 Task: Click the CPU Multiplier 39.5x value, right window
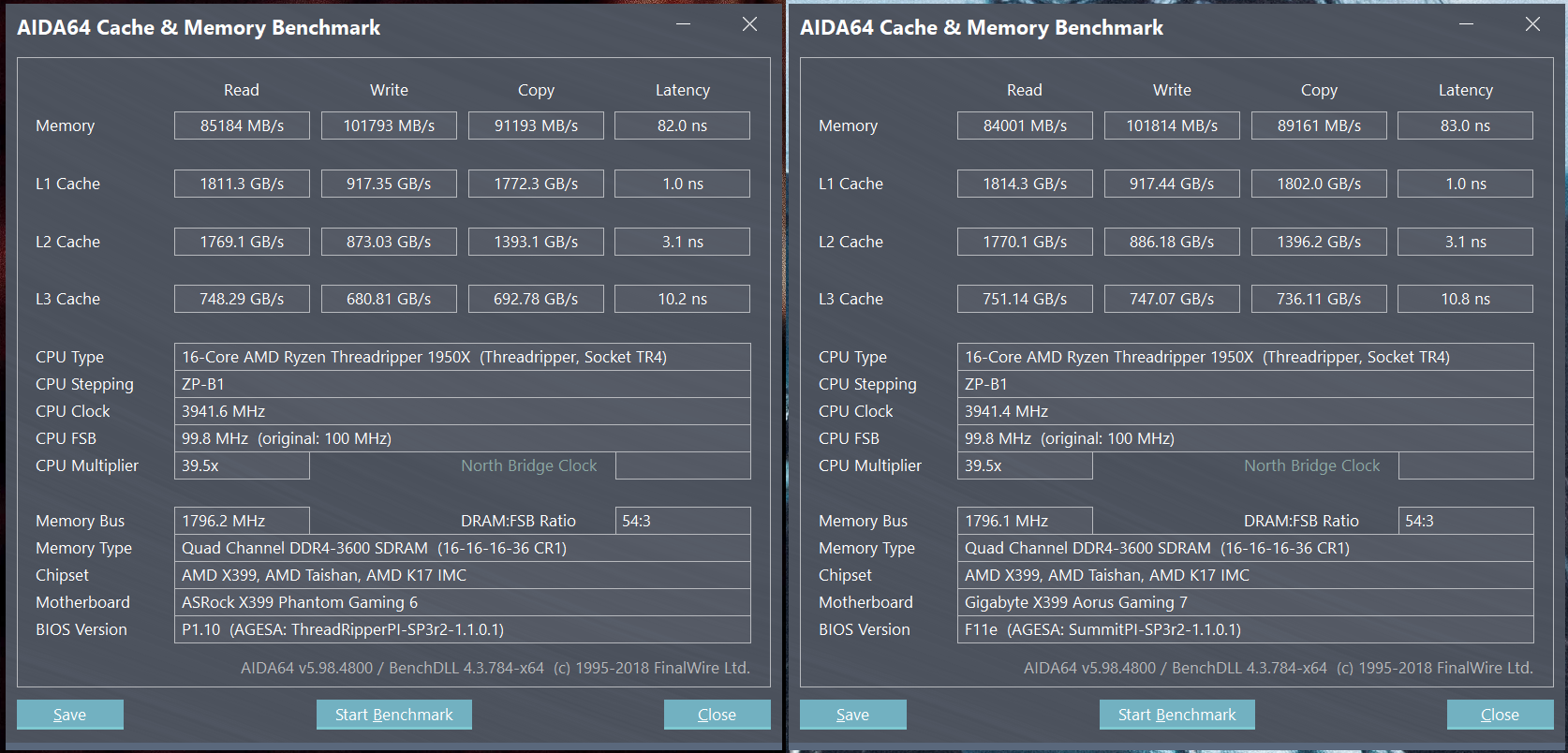1025,465
